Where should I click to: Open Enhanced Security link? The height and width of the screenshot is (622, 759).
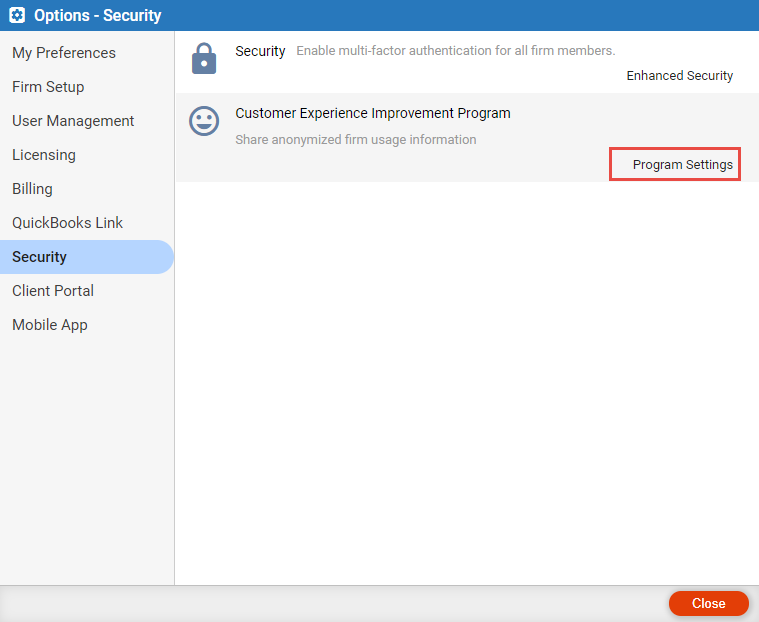(680, 76)
